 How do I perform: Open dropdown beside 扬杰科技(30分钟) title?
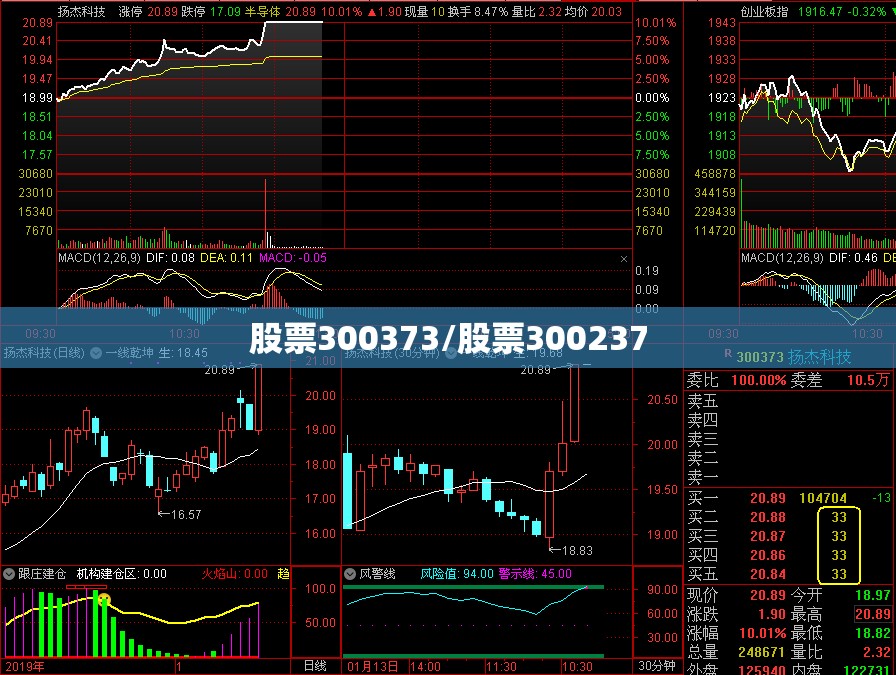451,353
